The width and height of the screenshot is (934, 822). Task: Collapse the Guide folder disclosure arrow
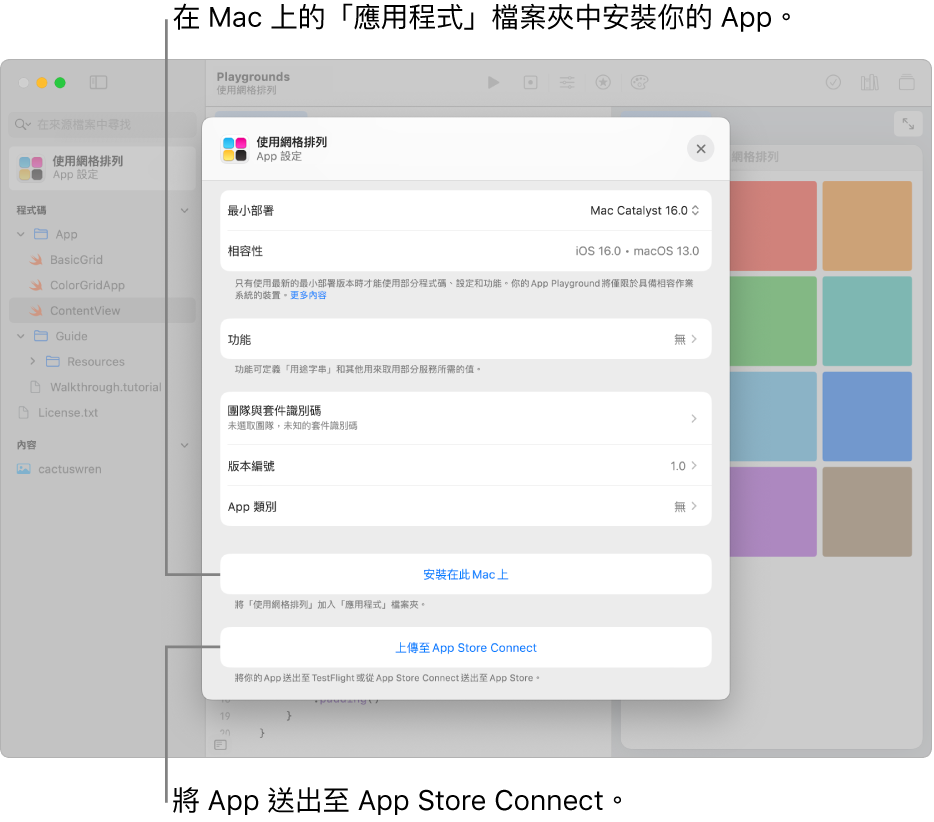(21, 336)
